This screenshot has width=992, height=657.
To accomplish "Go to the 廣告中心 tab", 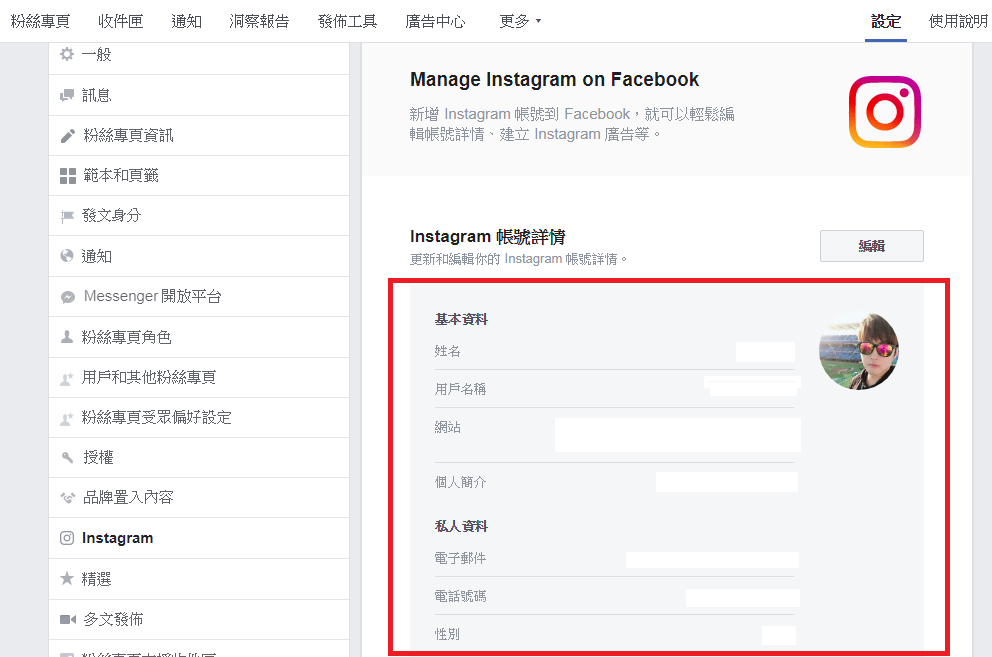I will (x=435, y=21).
